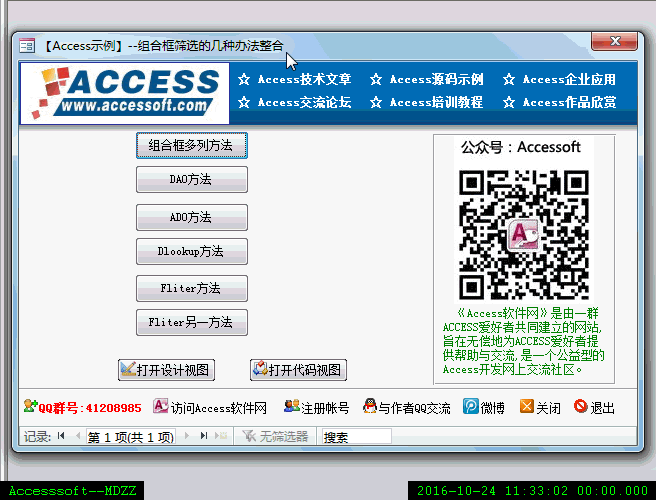The height and width of the screenshot is (500, 656).
Task: Click QQ群号:41208985 link
Action: 90,408
